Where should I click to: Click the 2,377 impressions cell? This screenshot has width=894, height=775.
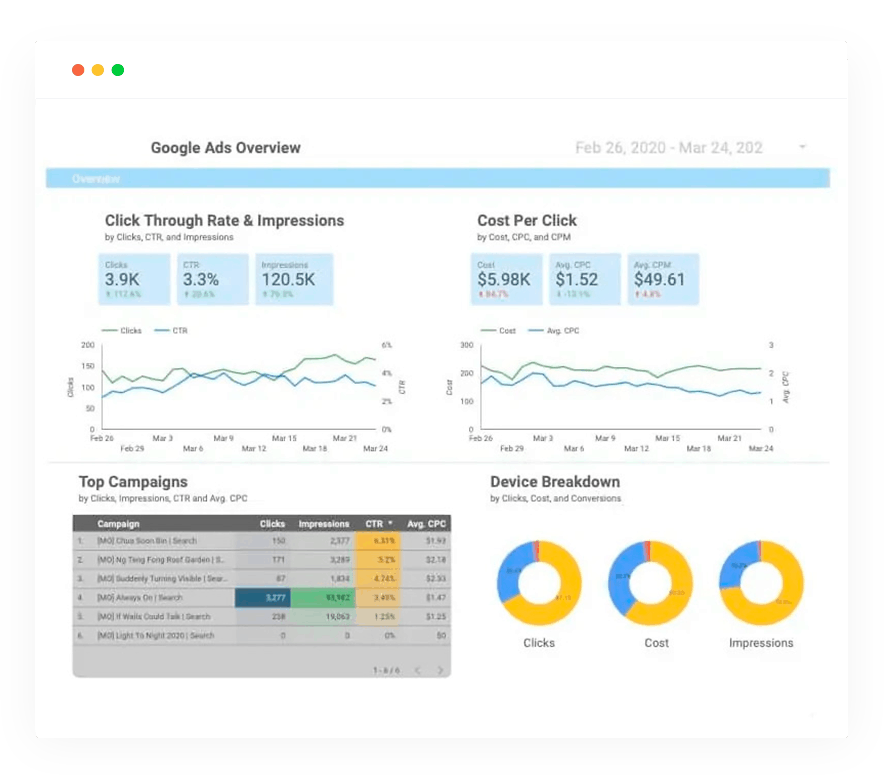click(x=323, y=541)
